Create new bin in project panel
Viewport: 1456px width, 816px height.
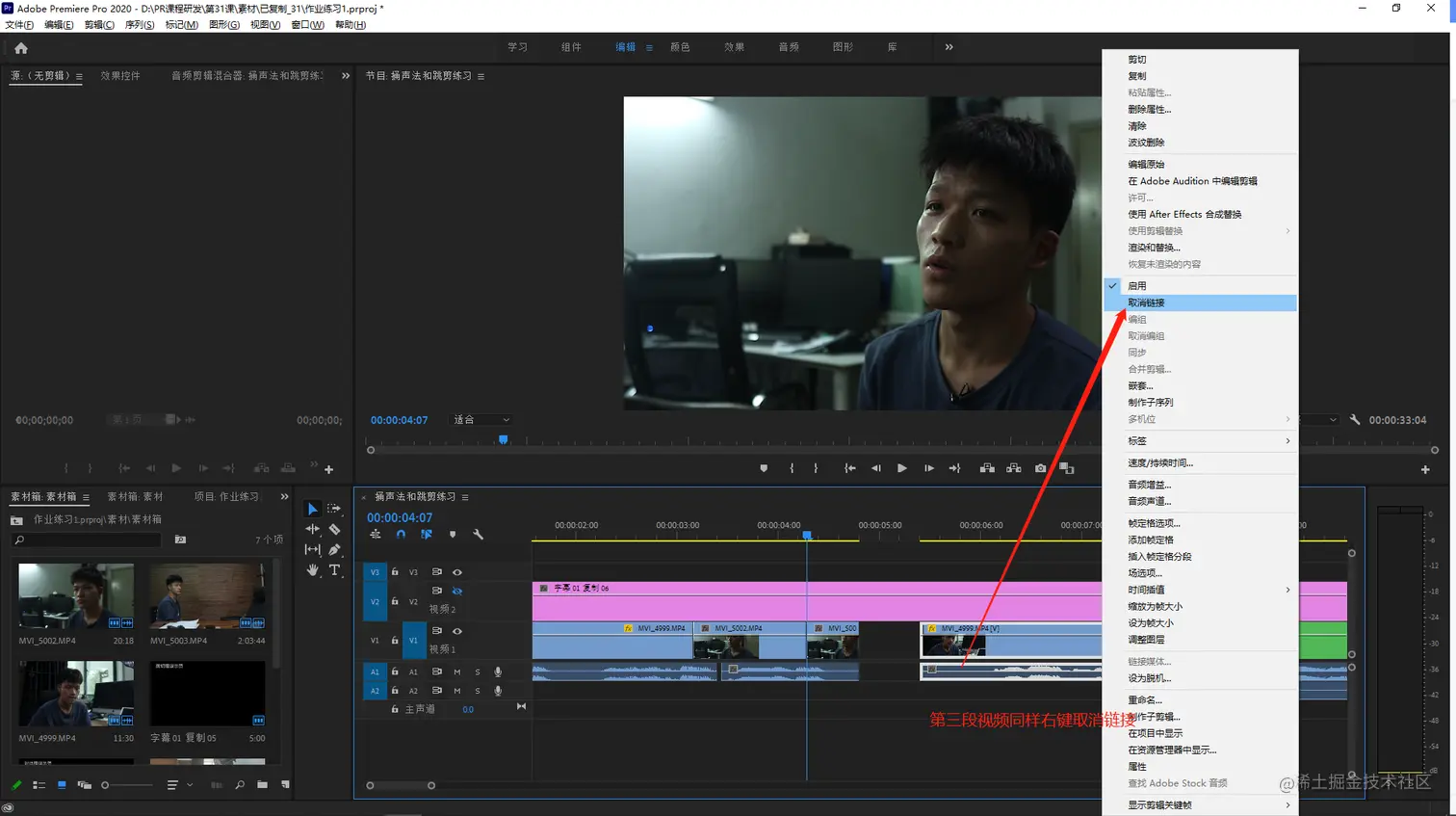[x=262, y=785]
